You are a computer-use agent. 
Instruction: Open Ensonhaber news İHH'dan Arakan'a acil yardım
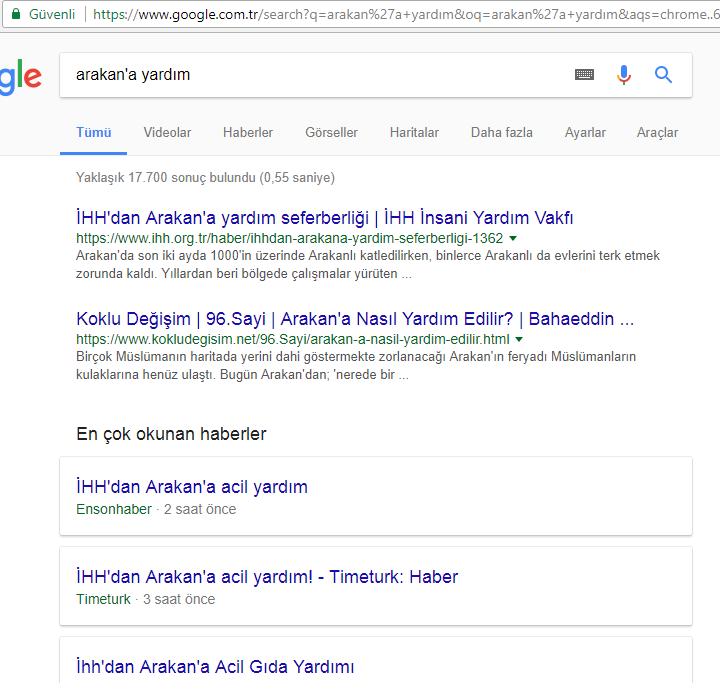pyautogui.click(x=192, y=487)
